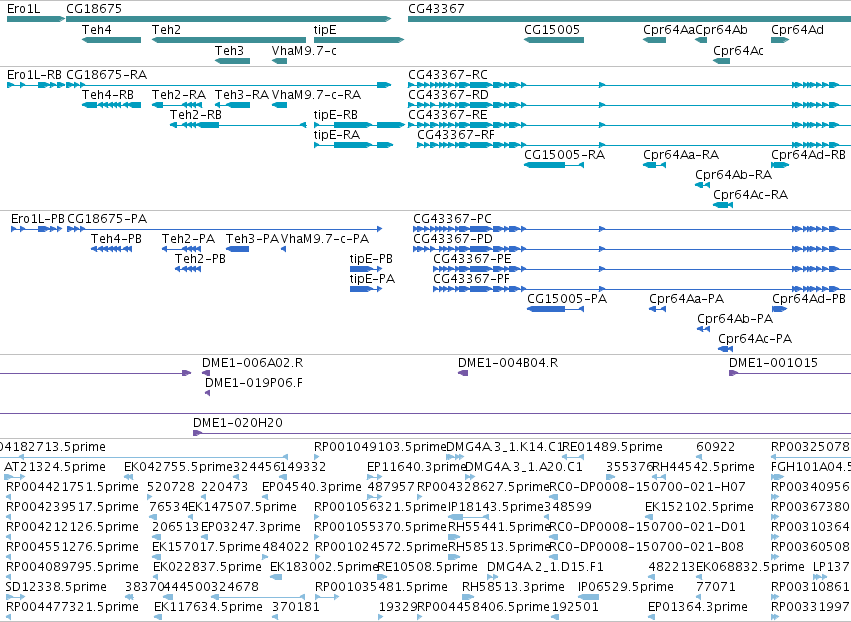Select transcript label Cpr64Ac-RA

[x=750, y=195]
